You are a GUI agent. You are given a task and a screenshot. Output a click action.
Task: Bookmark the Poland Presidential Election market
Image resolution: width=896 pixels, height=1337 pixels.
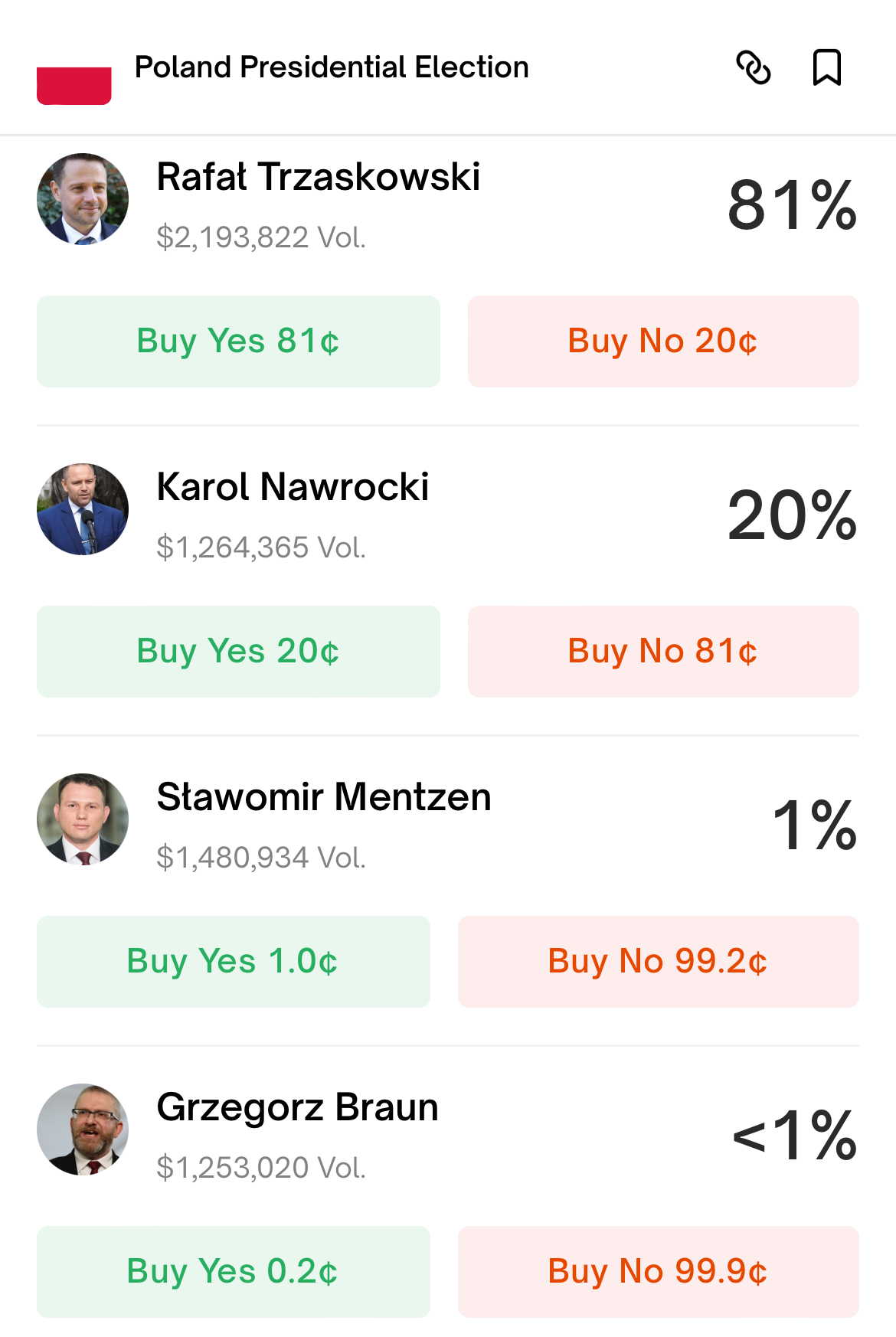coord(826,67)
